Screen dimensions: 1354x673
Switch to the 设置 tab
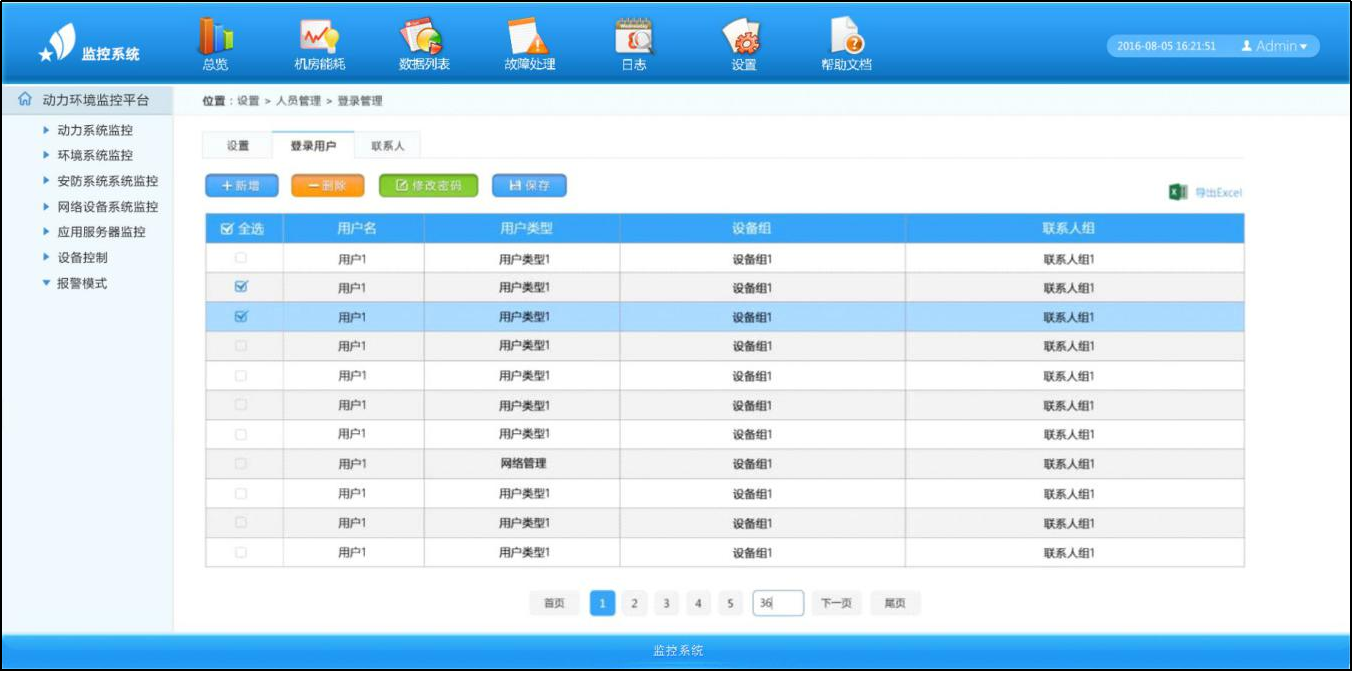point(238,146)
